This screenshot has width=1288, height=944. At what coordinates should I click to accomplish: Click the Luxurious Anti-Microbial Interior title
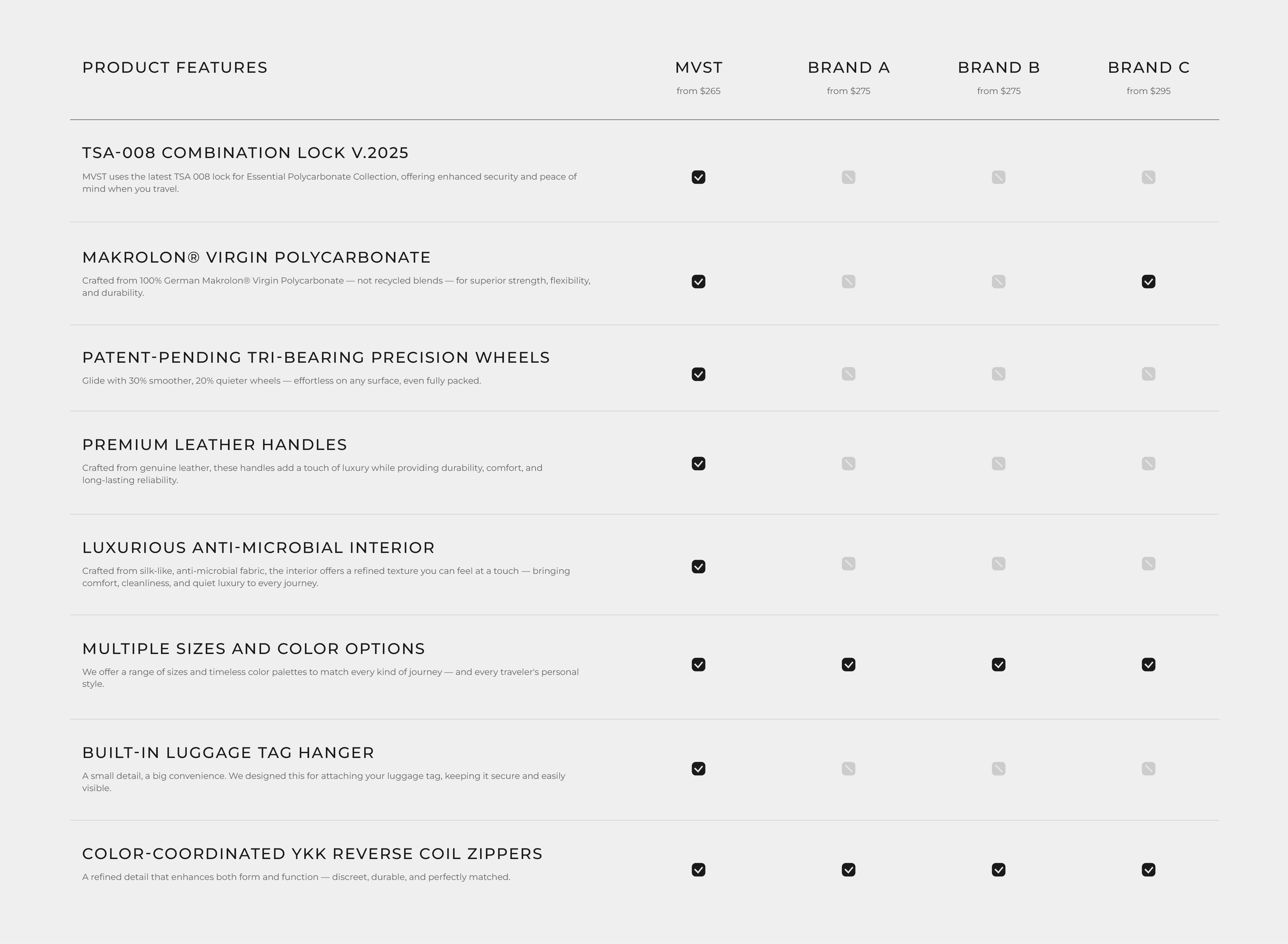tap(258, 547)
